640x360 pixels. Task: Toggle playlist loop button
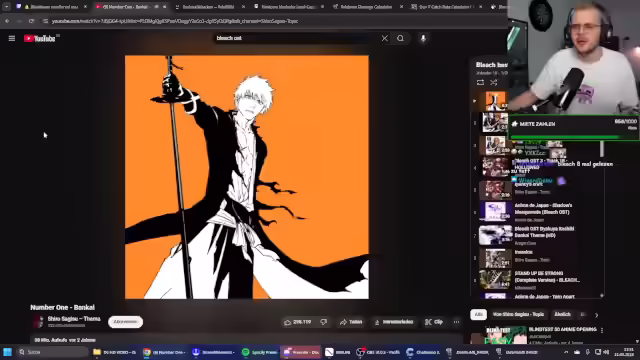pos(480,82)
